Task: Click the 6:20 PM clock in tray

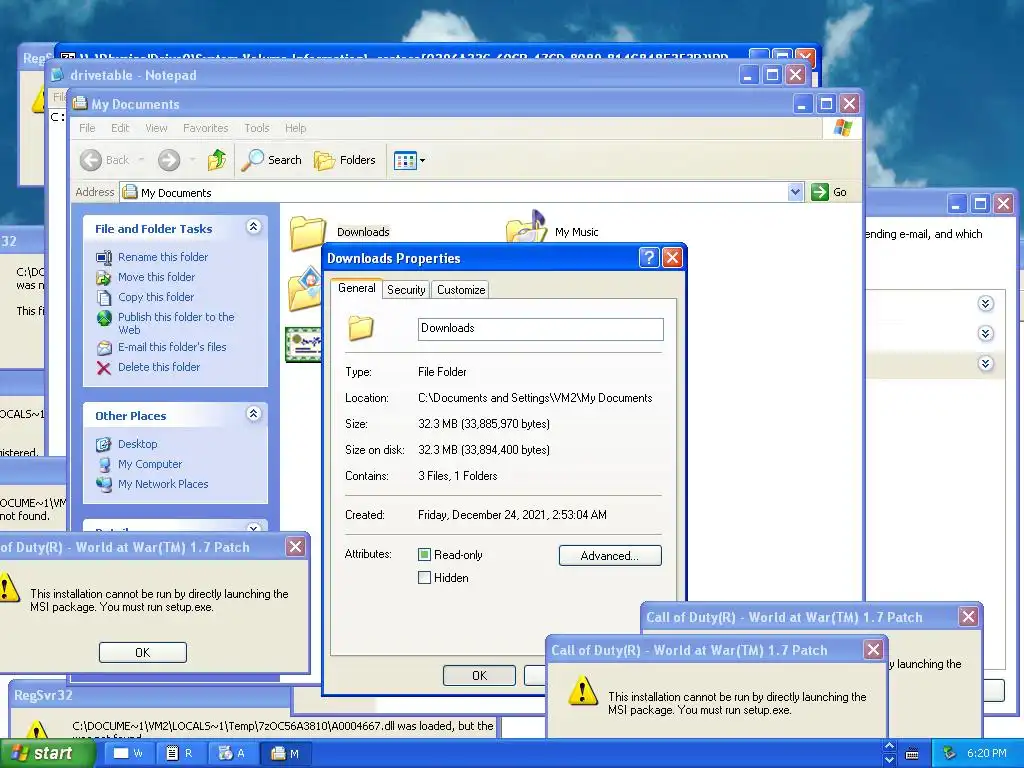Action: click(x=986, y=753)
